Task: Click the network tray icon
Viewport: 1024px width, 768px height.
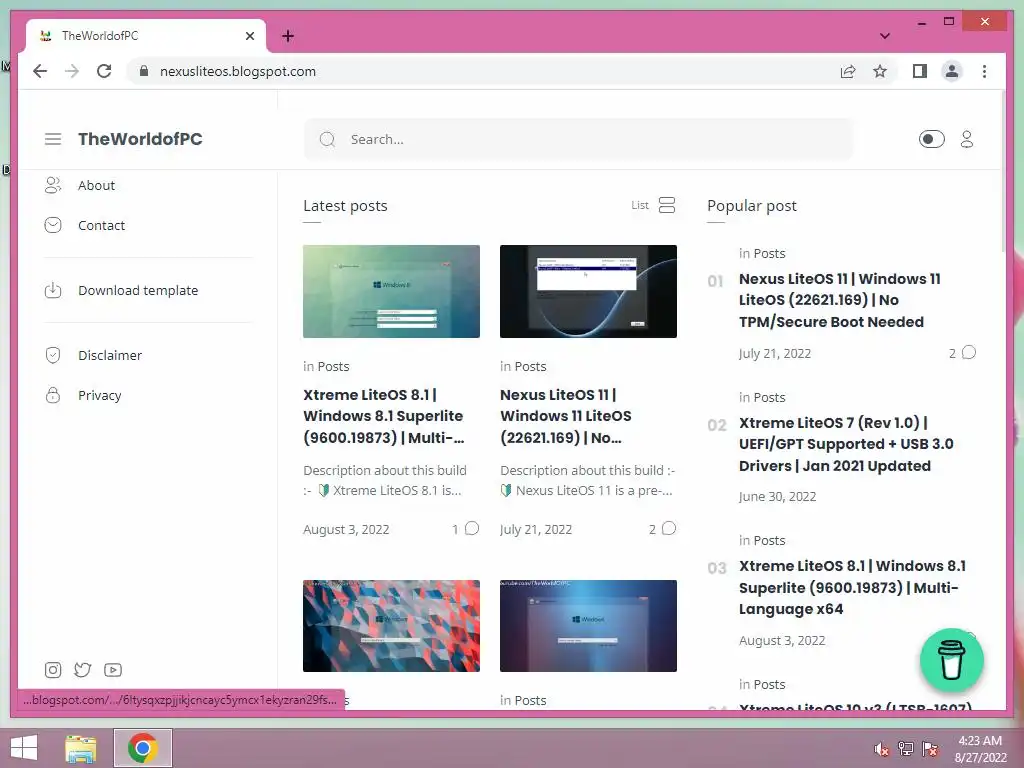Action: [906, 748]
